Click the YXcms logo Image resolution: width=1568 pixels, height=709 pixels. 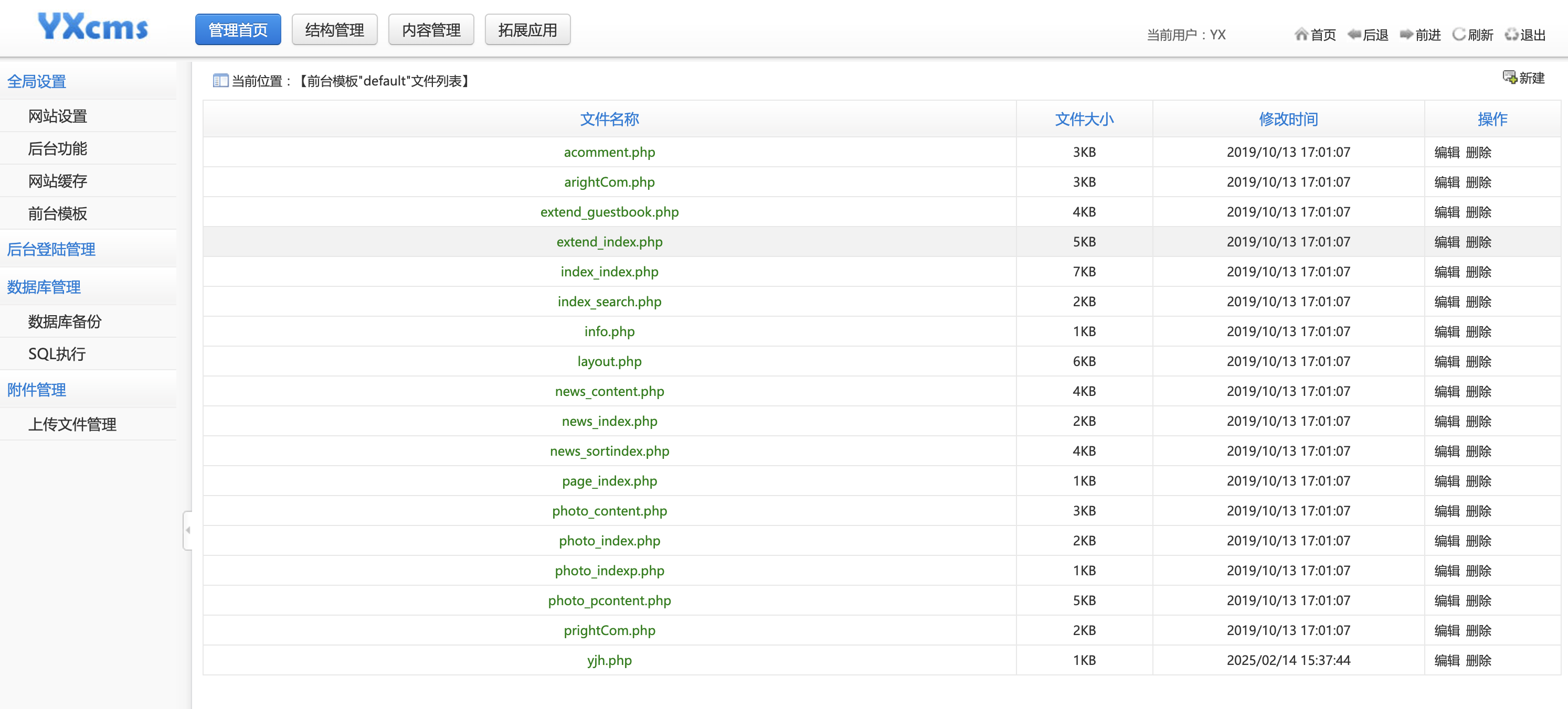[x=93, y=27]
